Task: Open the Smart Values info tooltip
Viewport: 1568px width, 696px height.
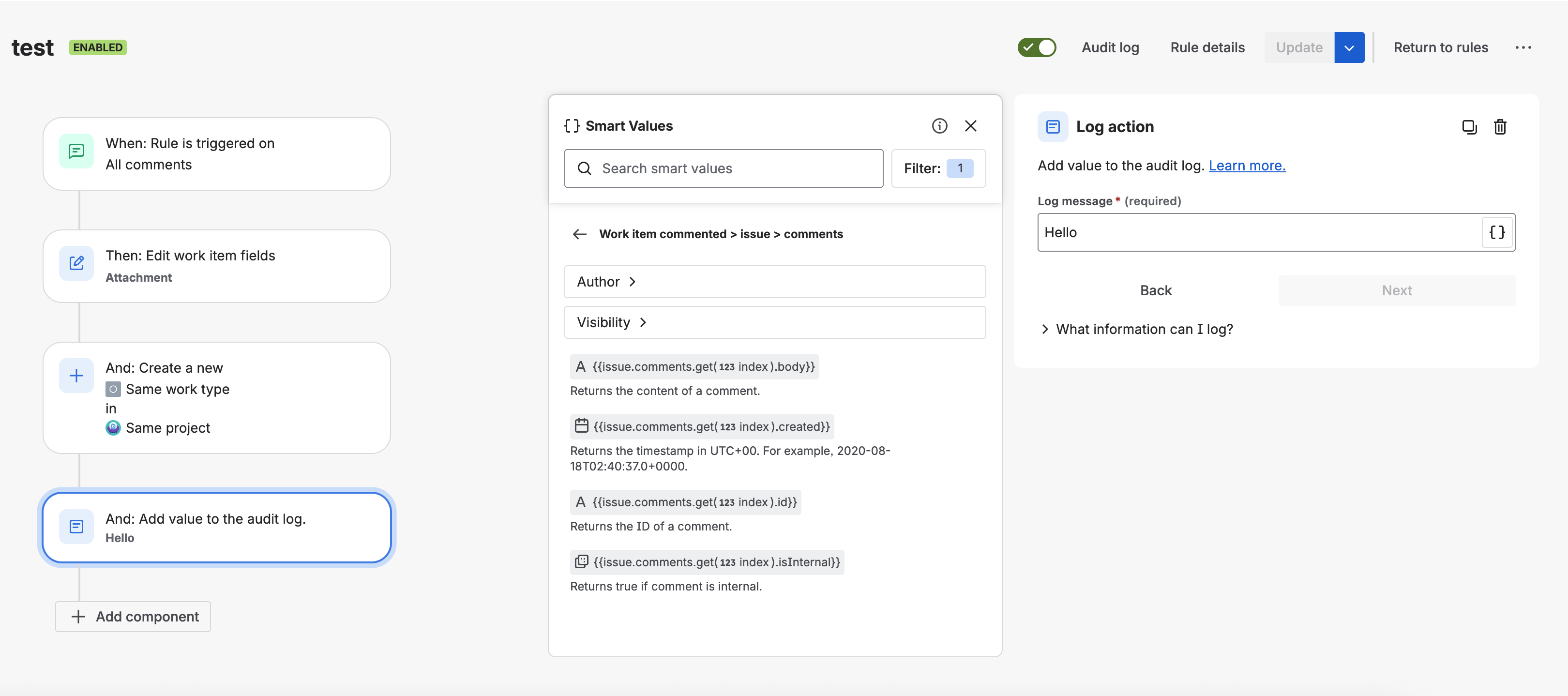Action: tap(939, 126)
